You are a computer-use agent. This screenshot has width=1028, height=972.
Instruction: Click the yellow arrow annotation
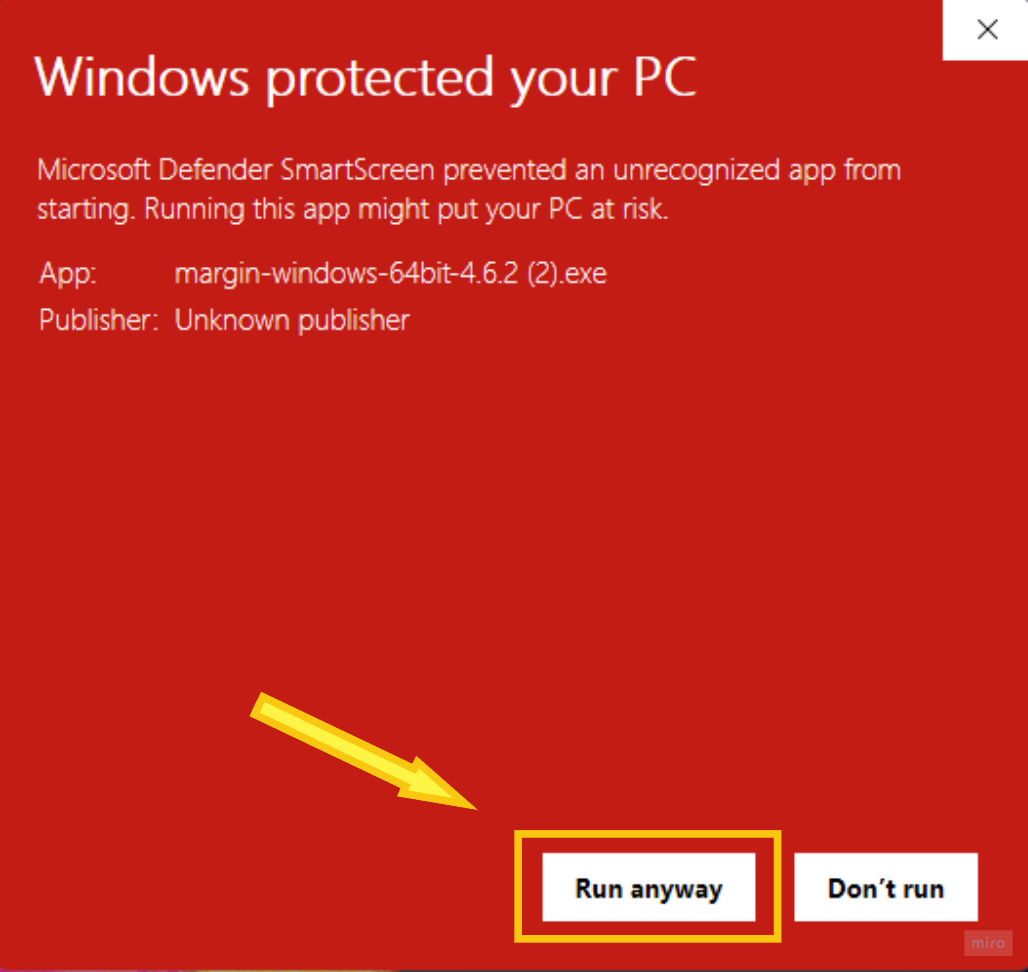(x=364, y=752)
